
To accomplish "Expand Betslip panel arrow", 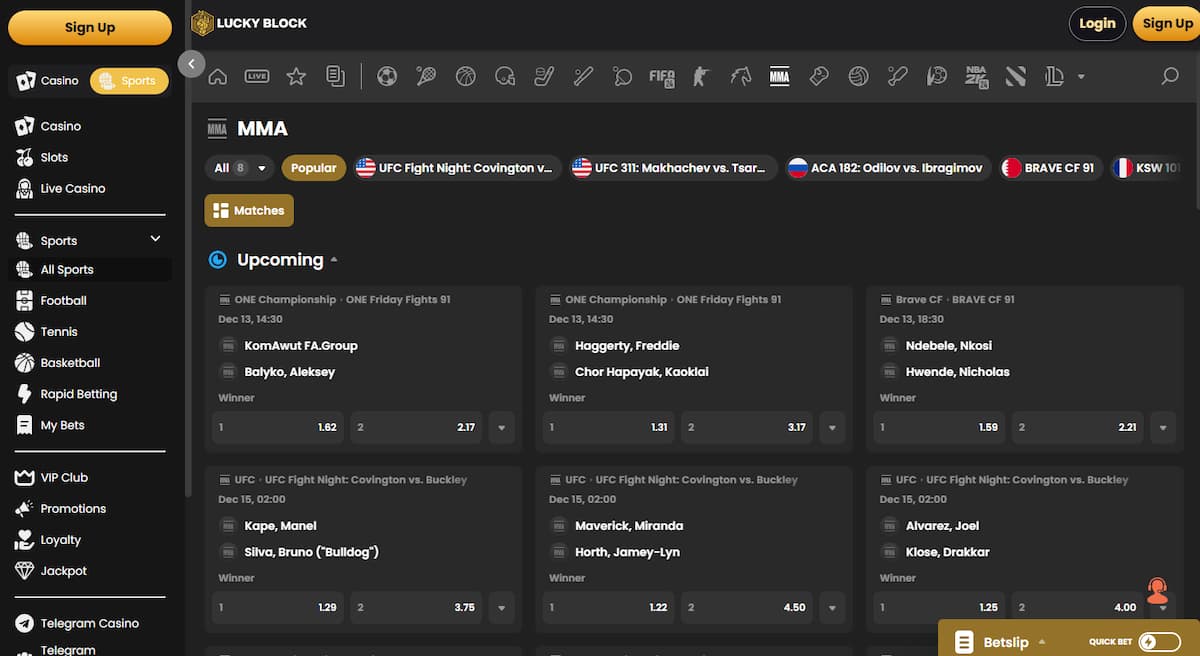I will [x=1042, y=642].
